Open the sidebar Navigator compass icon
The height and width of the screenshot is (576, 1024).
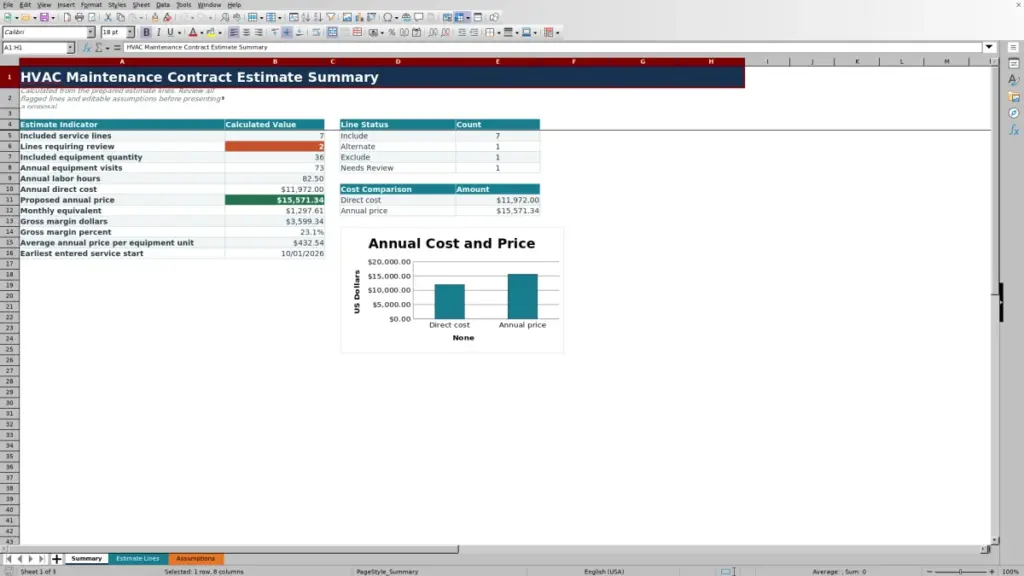click(1014, 113)
